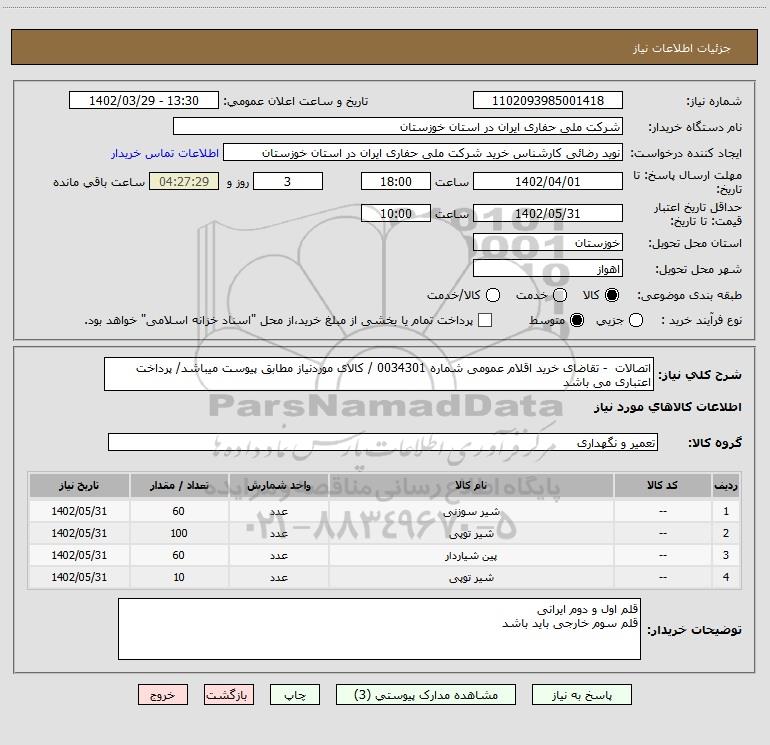Viewport: 770px width, 745px height.
Task: Select item شیر توپی in row 4
Action: (471, 578)
